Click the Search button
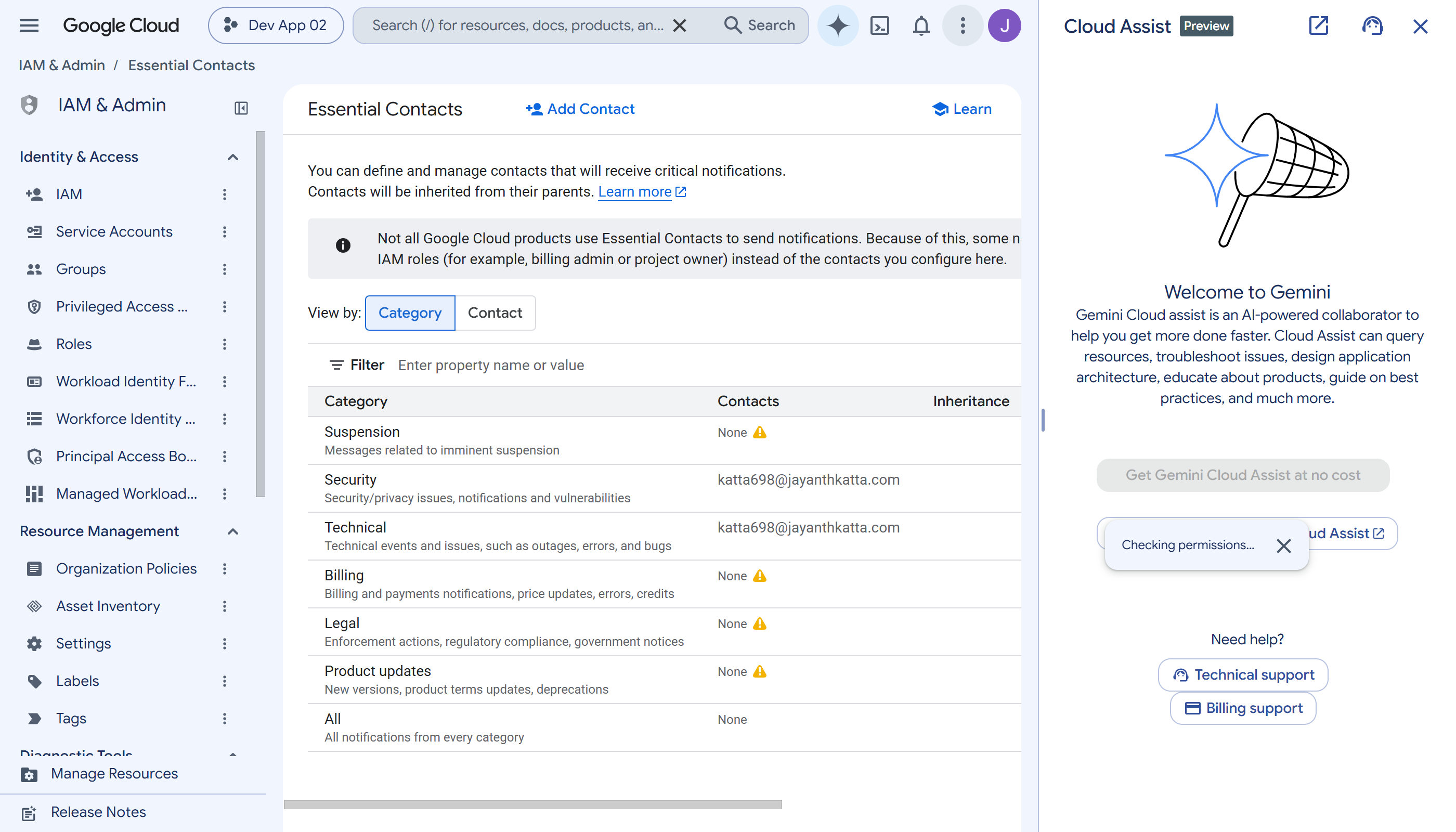The height and width of the screenshot is (832, 1456). [759, 25]
